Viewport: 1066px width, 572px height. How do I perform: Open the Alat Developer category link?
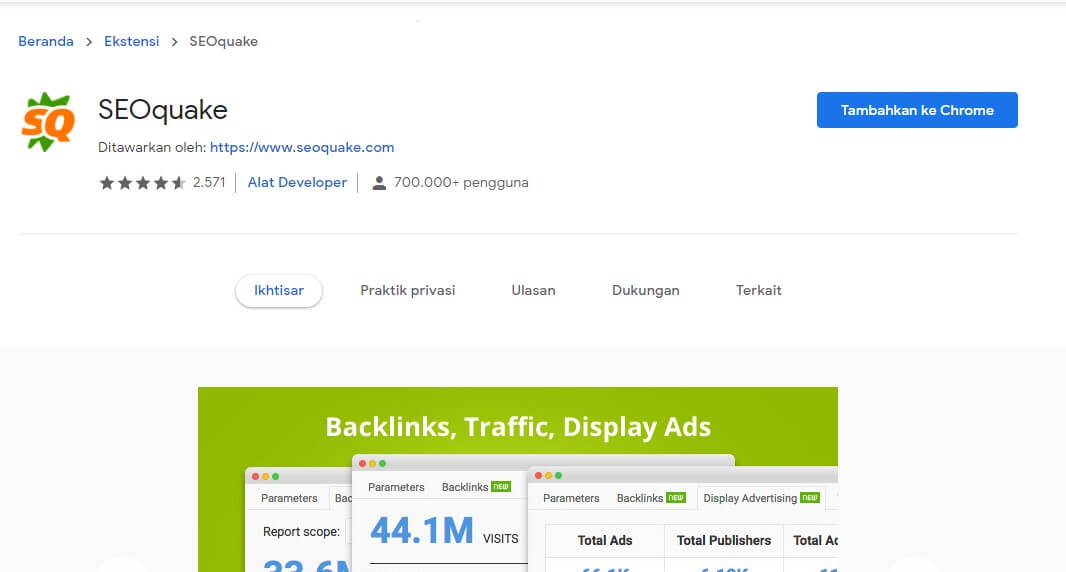click(x=297, y=182)
